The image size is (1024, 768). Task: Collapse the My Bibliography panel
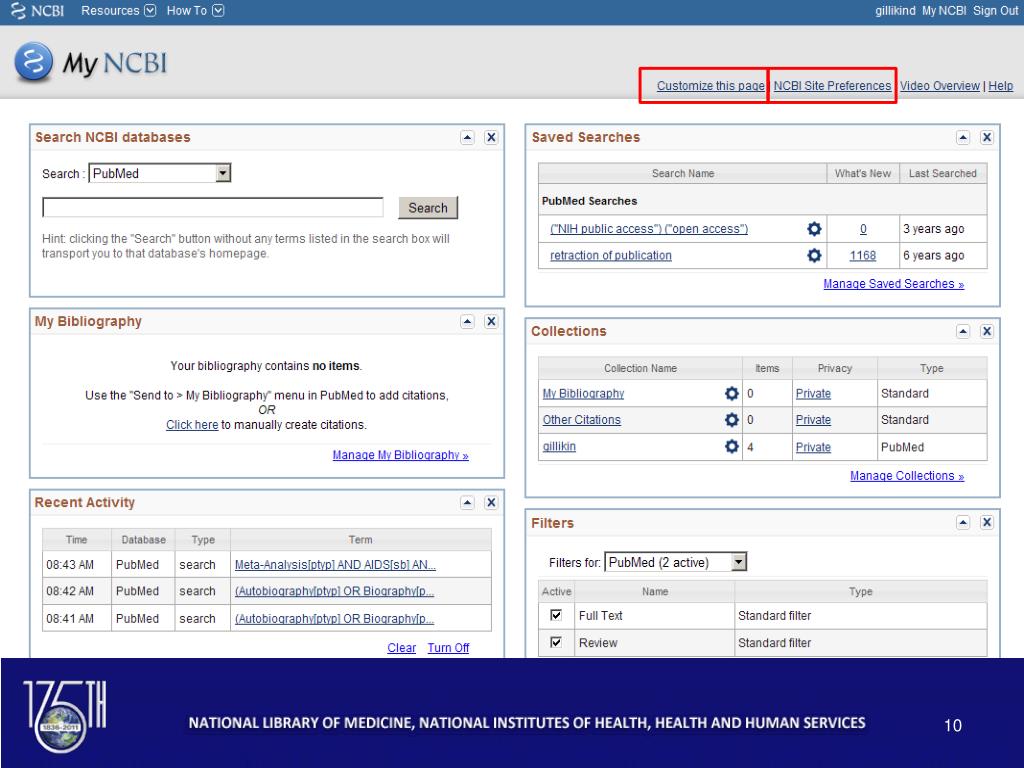click(x=467, y=321)
